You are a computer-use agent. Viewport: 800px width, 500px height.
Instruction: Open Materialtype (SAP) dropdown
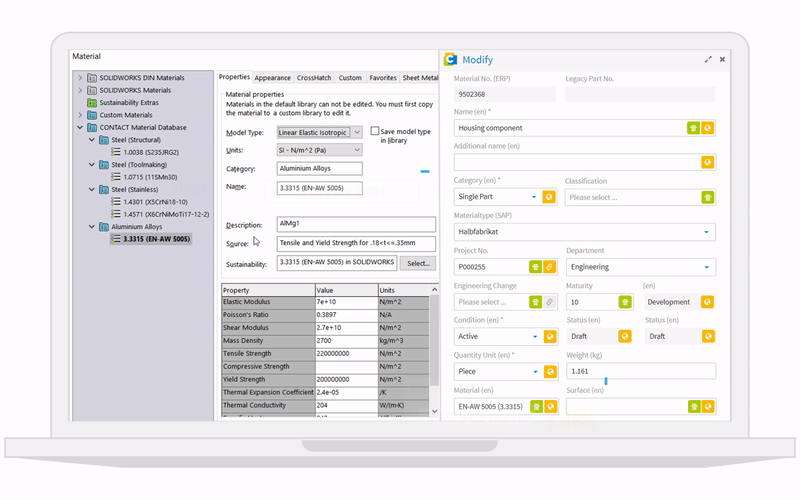click(707, 232)
